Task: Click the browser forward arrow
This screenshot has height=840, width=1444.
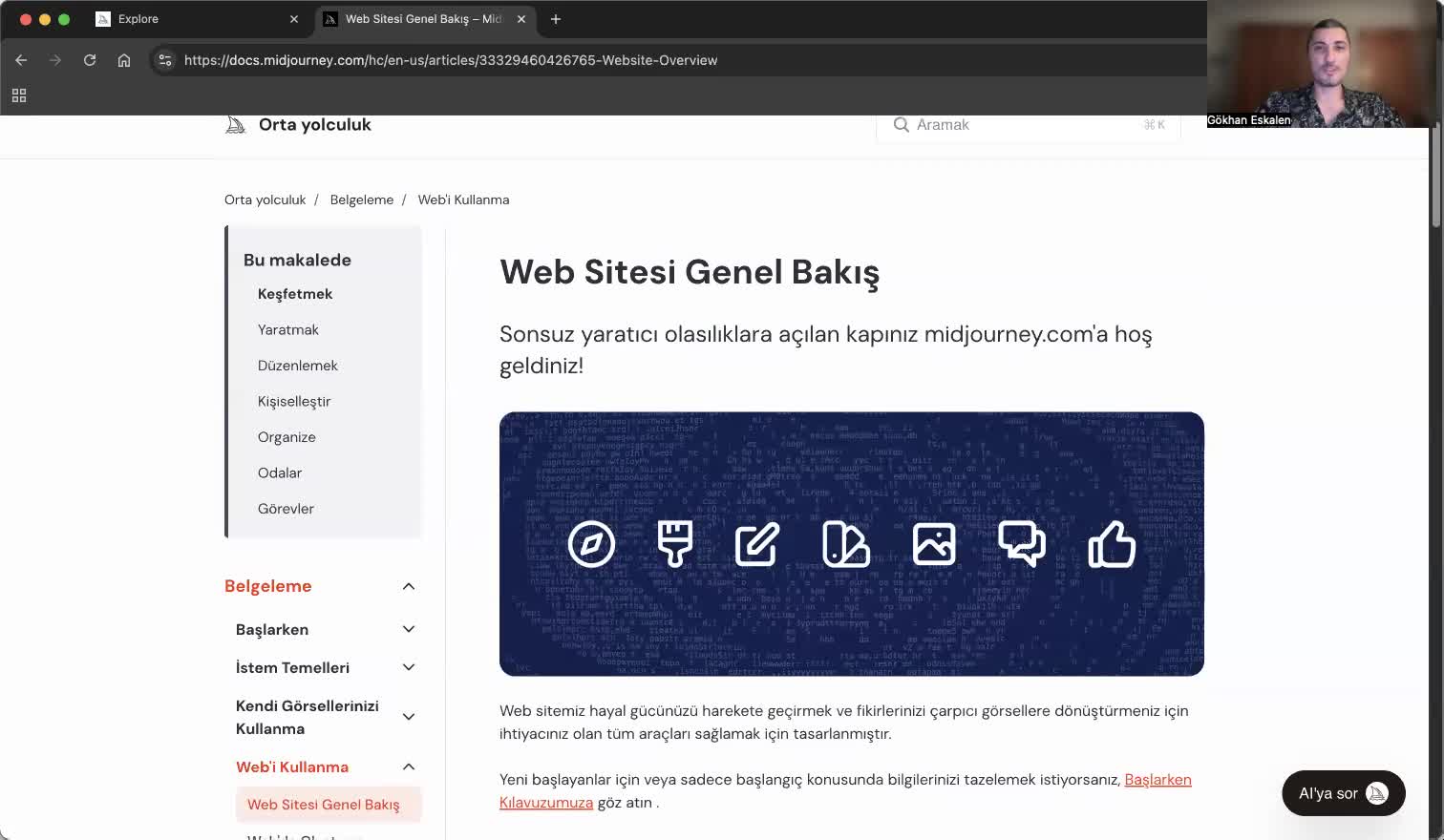Action: point(55,60)
